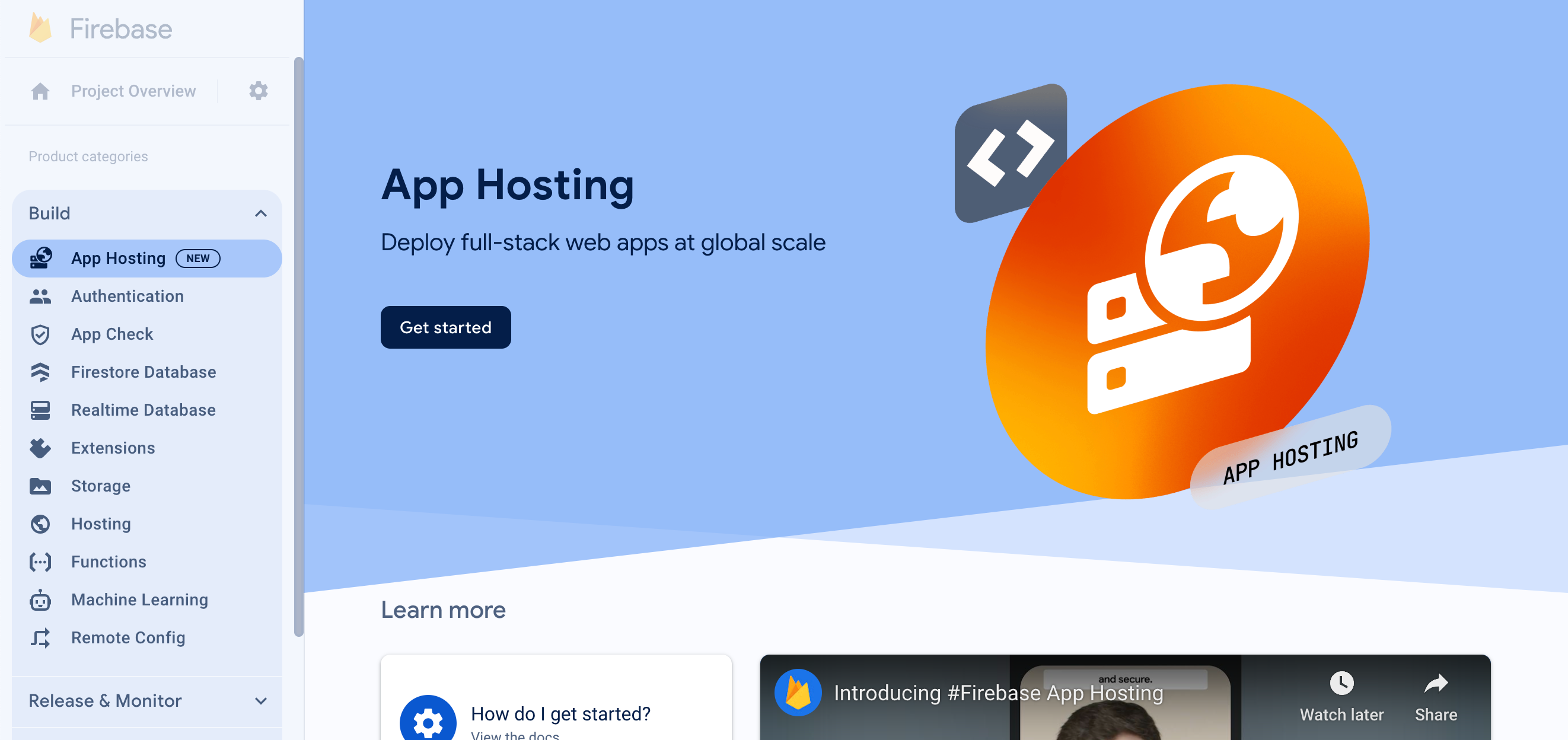Click the App Check shield icon
The image size is (1568, 740).
(x=41, y=334)
